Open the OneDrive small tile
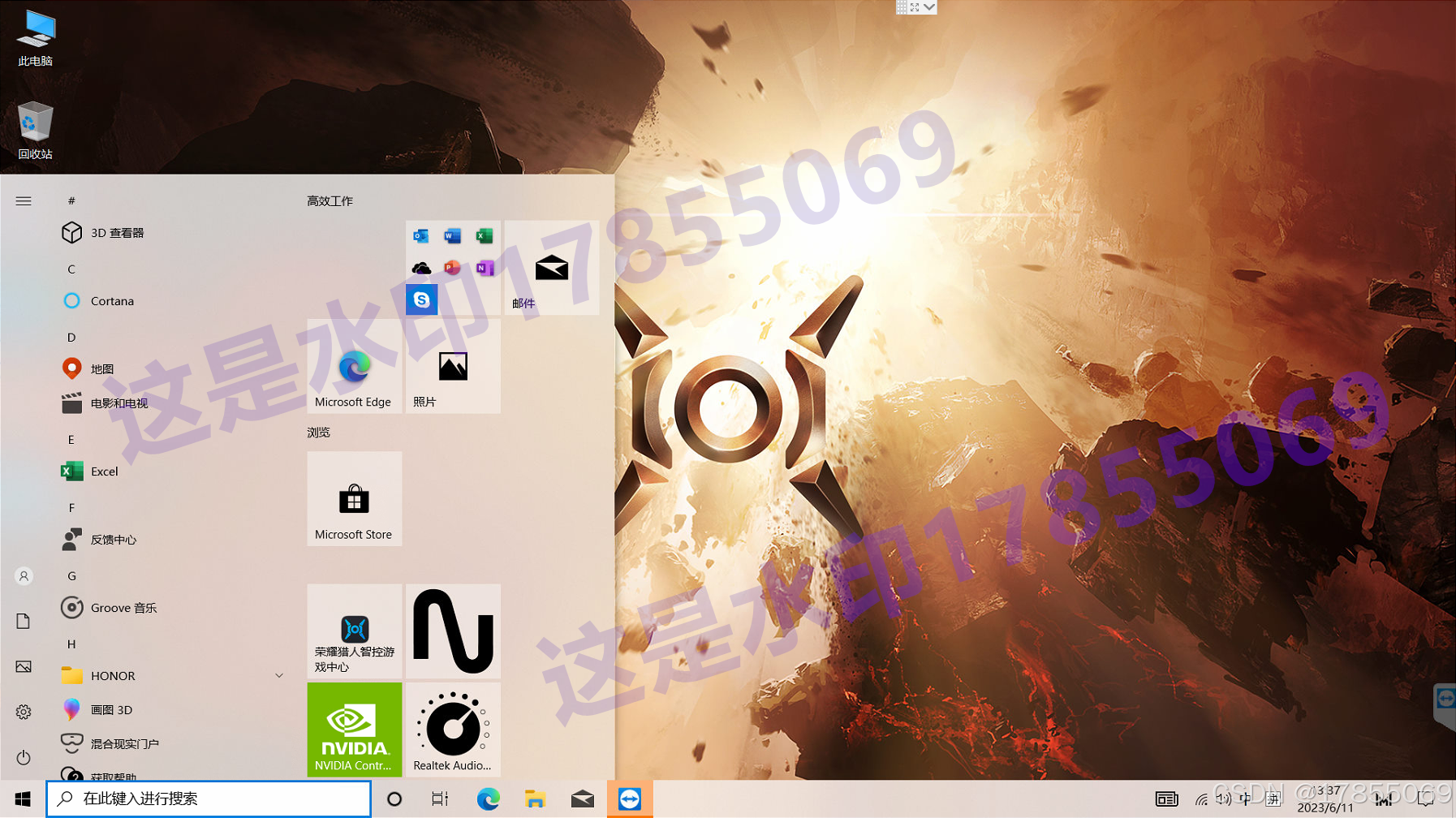This screenshot has height=818, width=1456. pyautogui.click(x=421, y=268)
